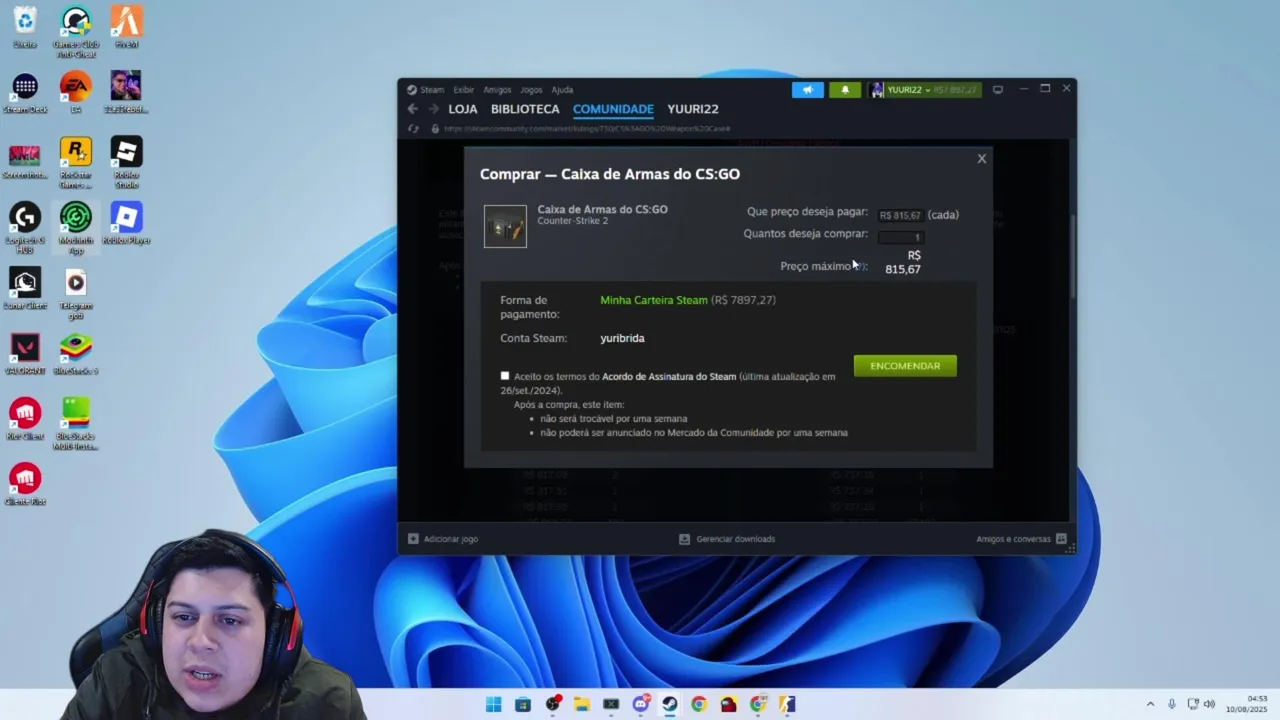The image size is (1280, 720).
Task: Open Logitech G HUB shortcut
Action: click(25, 227)
